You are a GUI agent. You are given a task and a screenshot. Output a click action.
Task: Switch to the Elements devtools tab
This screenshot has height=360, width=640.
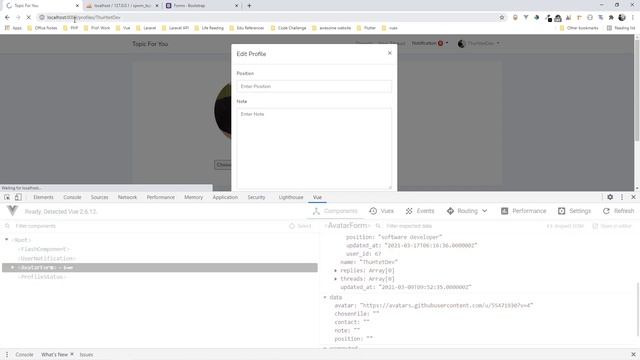43,197
